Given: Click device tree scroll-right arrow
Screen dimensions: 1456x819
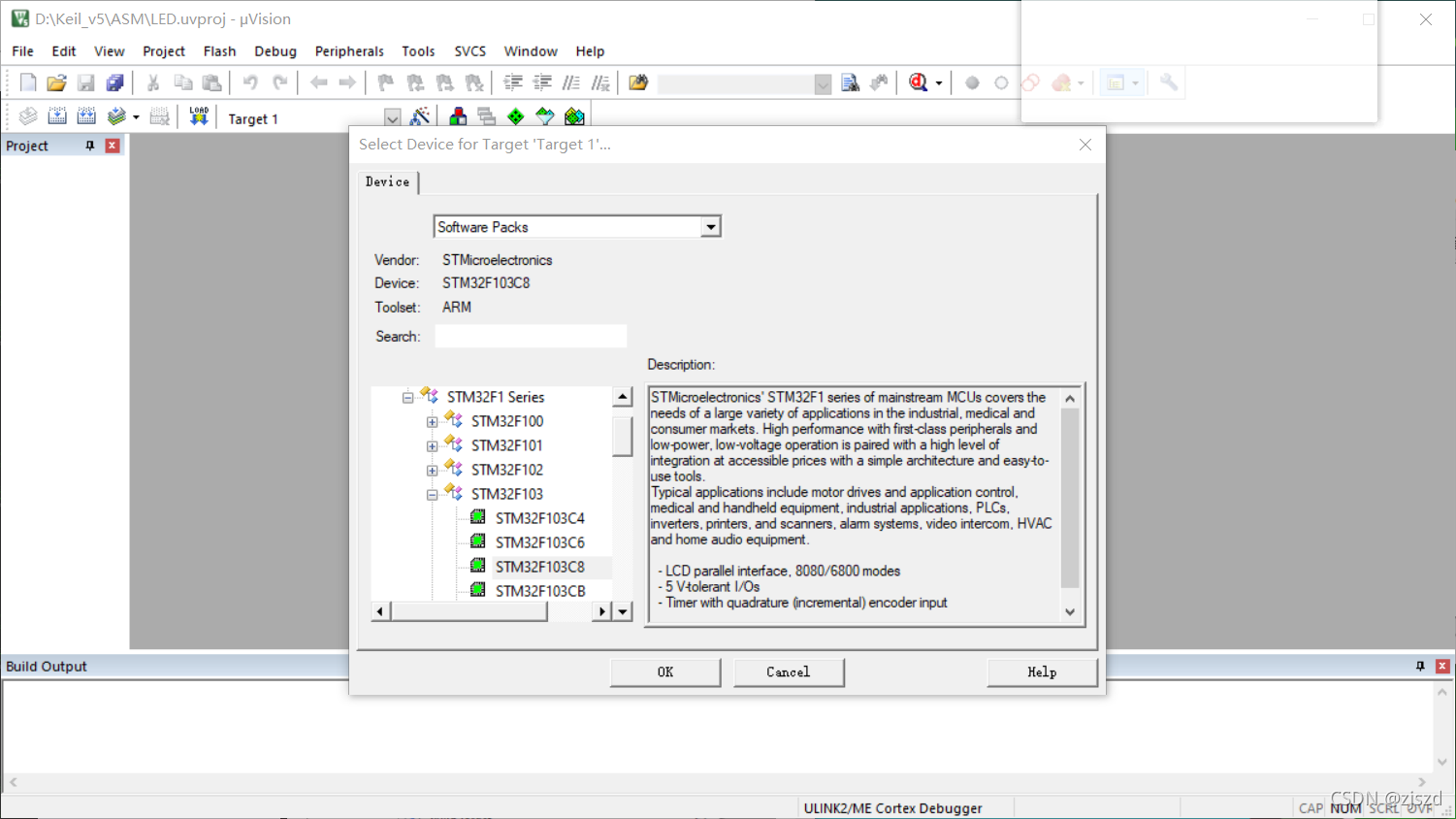Looking at the screenshot, I should coord(602,611).
